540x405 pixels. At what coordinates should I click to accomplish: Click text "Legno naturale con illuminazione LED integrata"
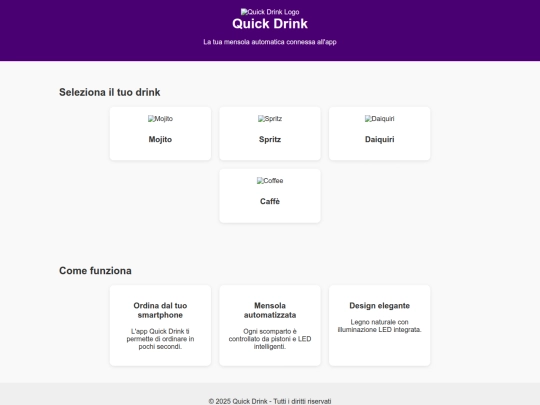click(x=379, y=326)
